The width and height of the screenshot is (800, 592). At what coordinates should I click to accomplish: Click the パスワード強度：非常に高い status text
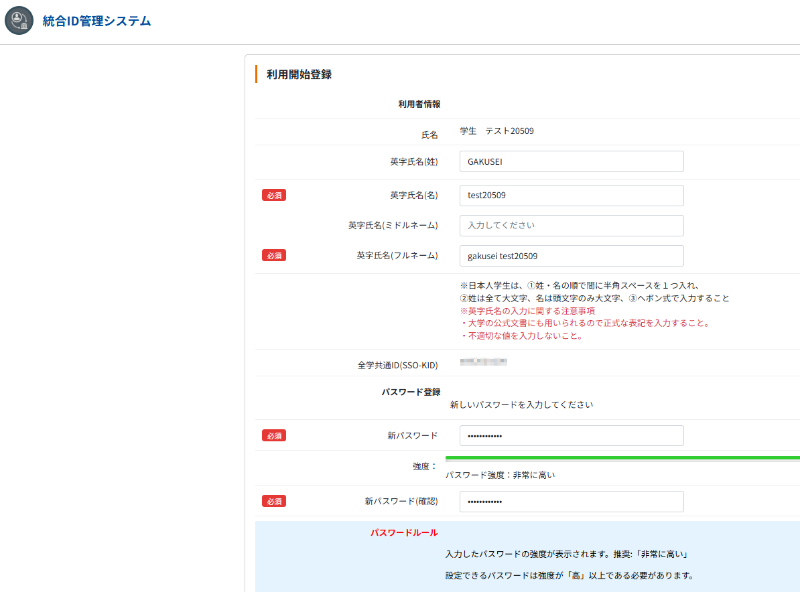(500, 475)
